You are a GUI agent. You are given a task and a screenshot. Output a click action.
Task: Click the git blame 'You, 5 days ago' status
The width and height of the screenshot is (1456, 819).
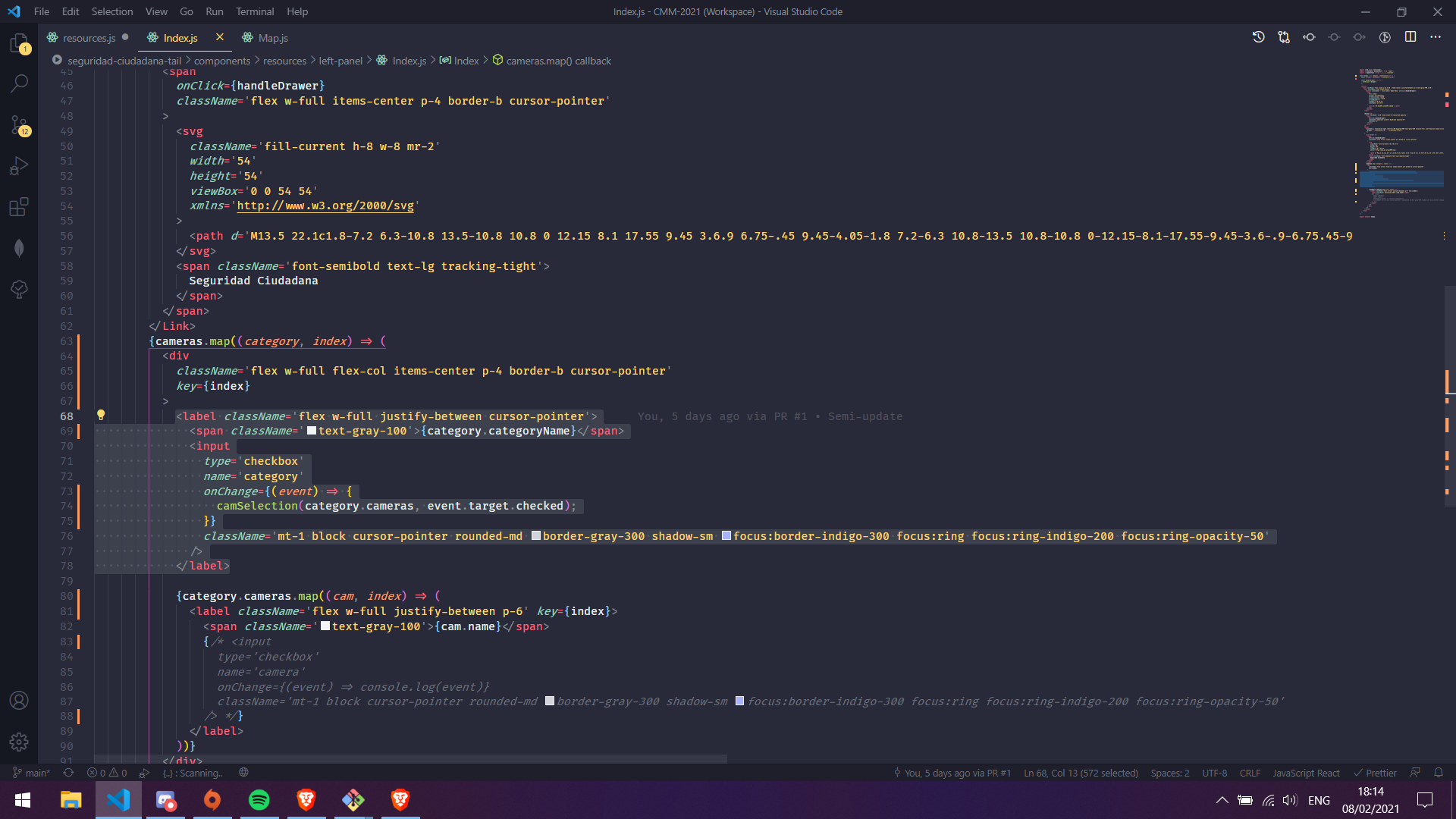[x=952, y=773]
